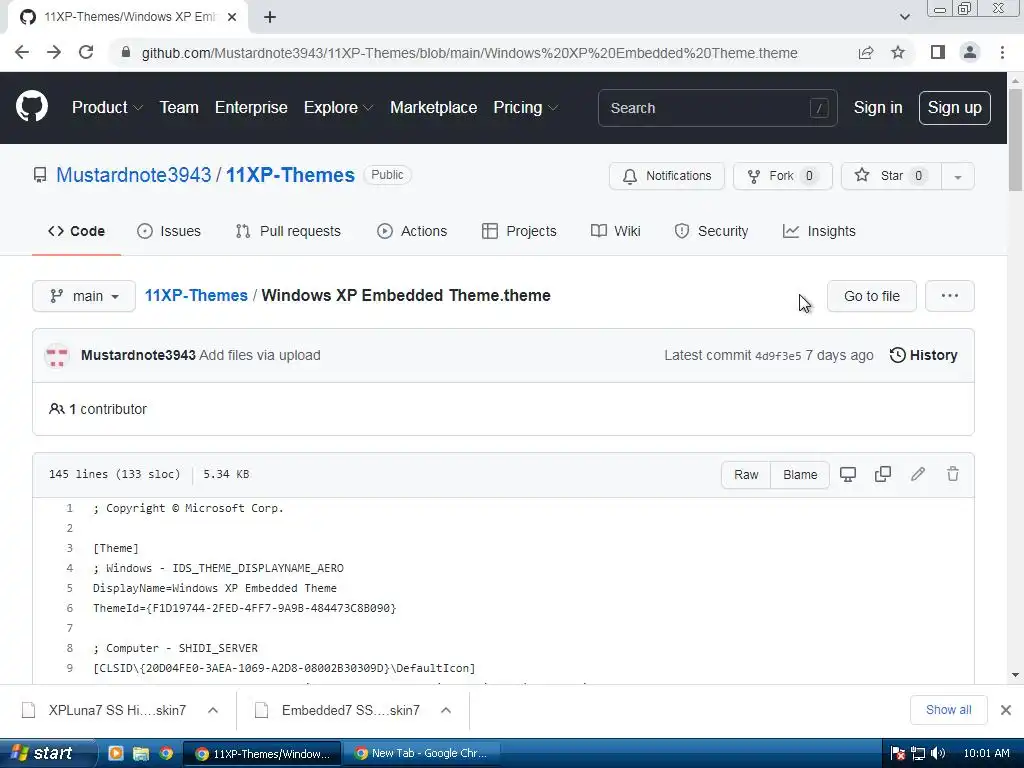Screen dimensions: 1024x768
Task: Launch Chrome from quick launch icon
Action: coord(166,754)
